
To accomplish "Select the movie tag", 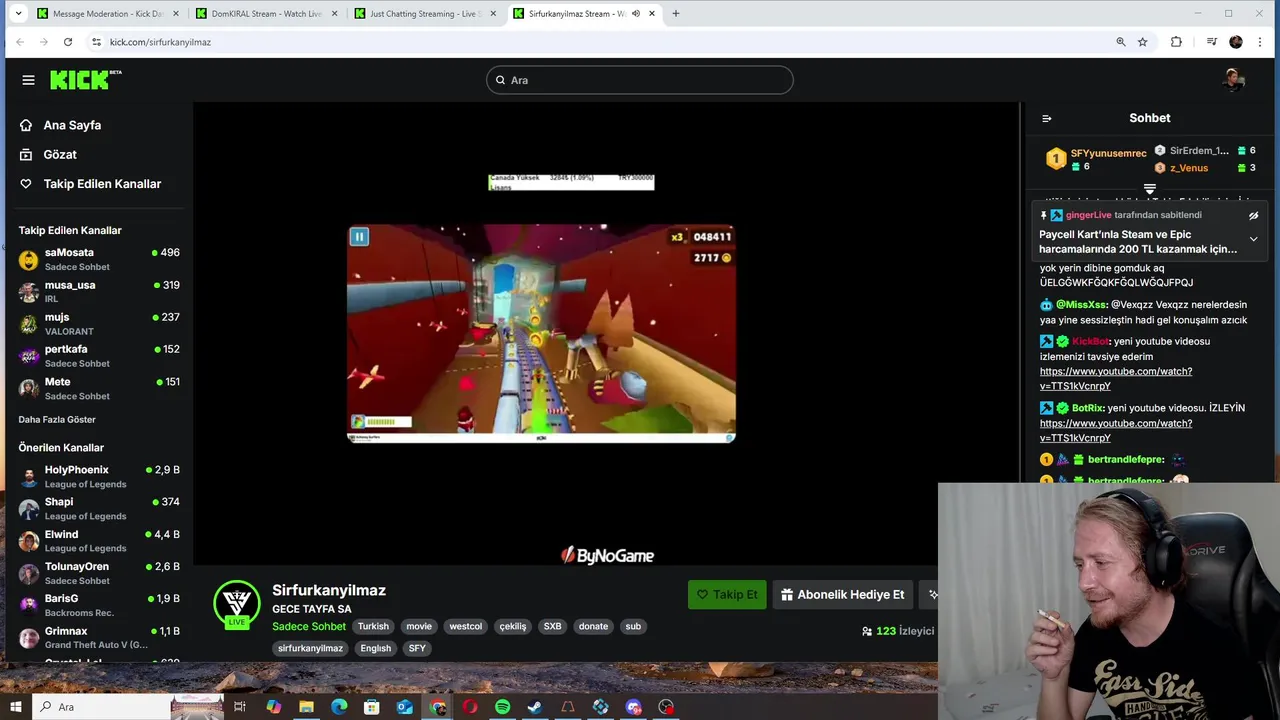I will point(419,626).
